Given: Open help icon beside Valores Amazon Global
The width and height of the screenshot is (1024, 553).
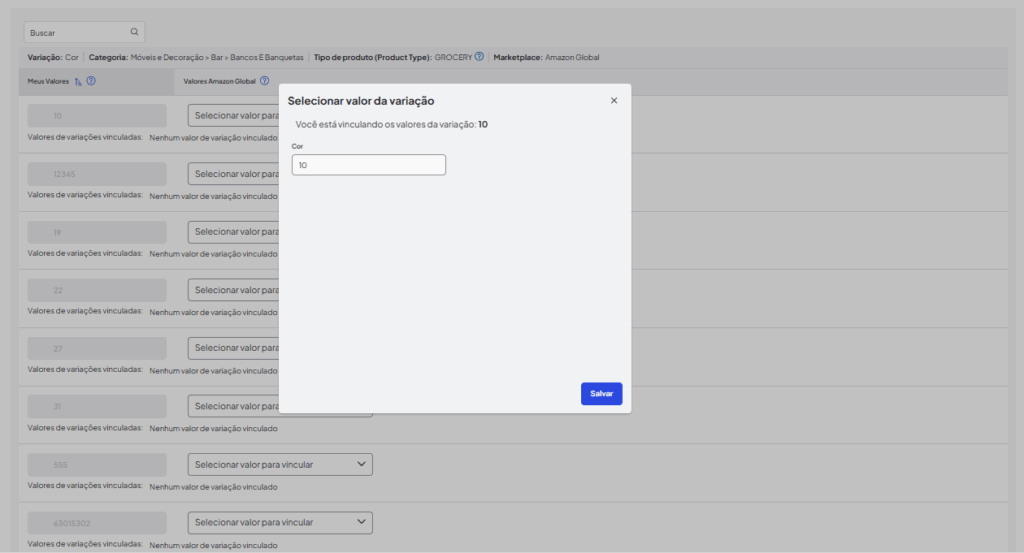Looking at the screenshot, I should (x=264, y=81).
